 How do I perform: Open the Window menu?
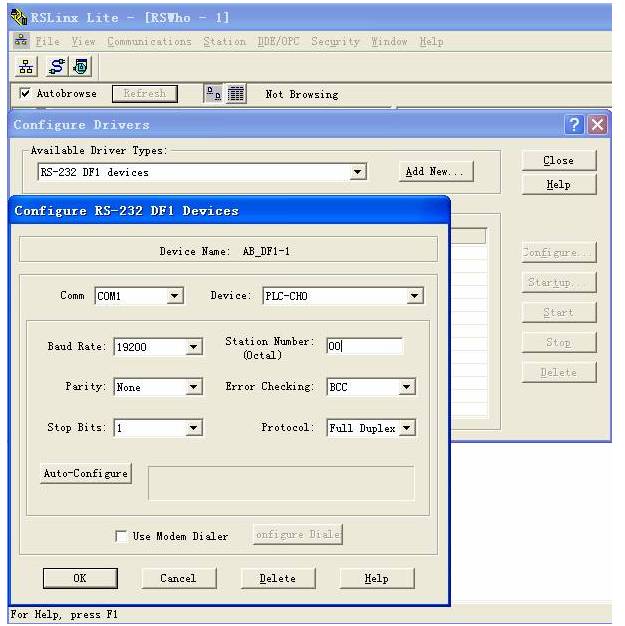389,41
